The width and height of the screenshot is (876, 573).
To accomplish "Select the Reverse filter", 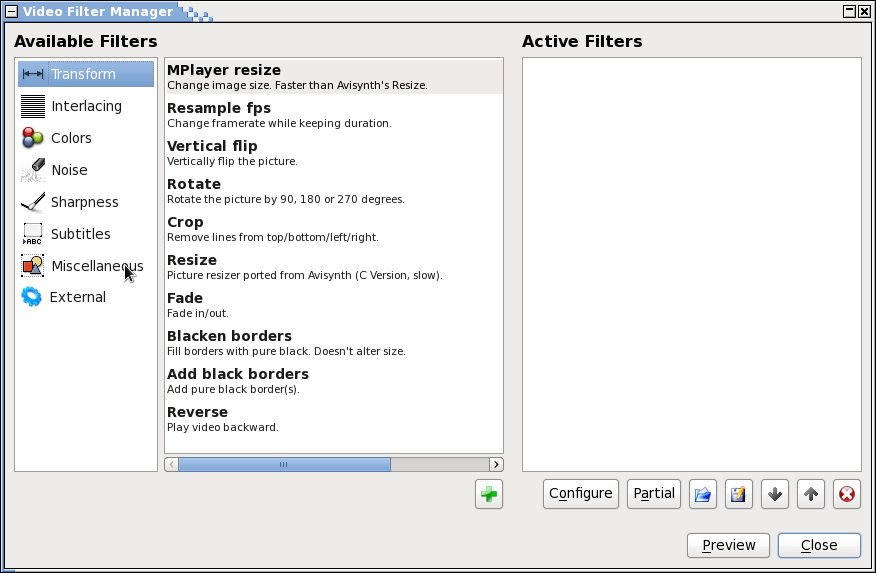I will (334, 419).
